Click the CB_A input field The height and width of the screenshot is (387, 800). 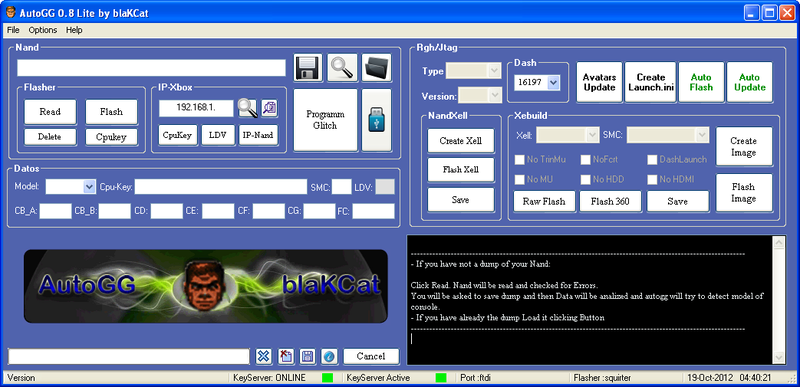click(x=56, y=211)
